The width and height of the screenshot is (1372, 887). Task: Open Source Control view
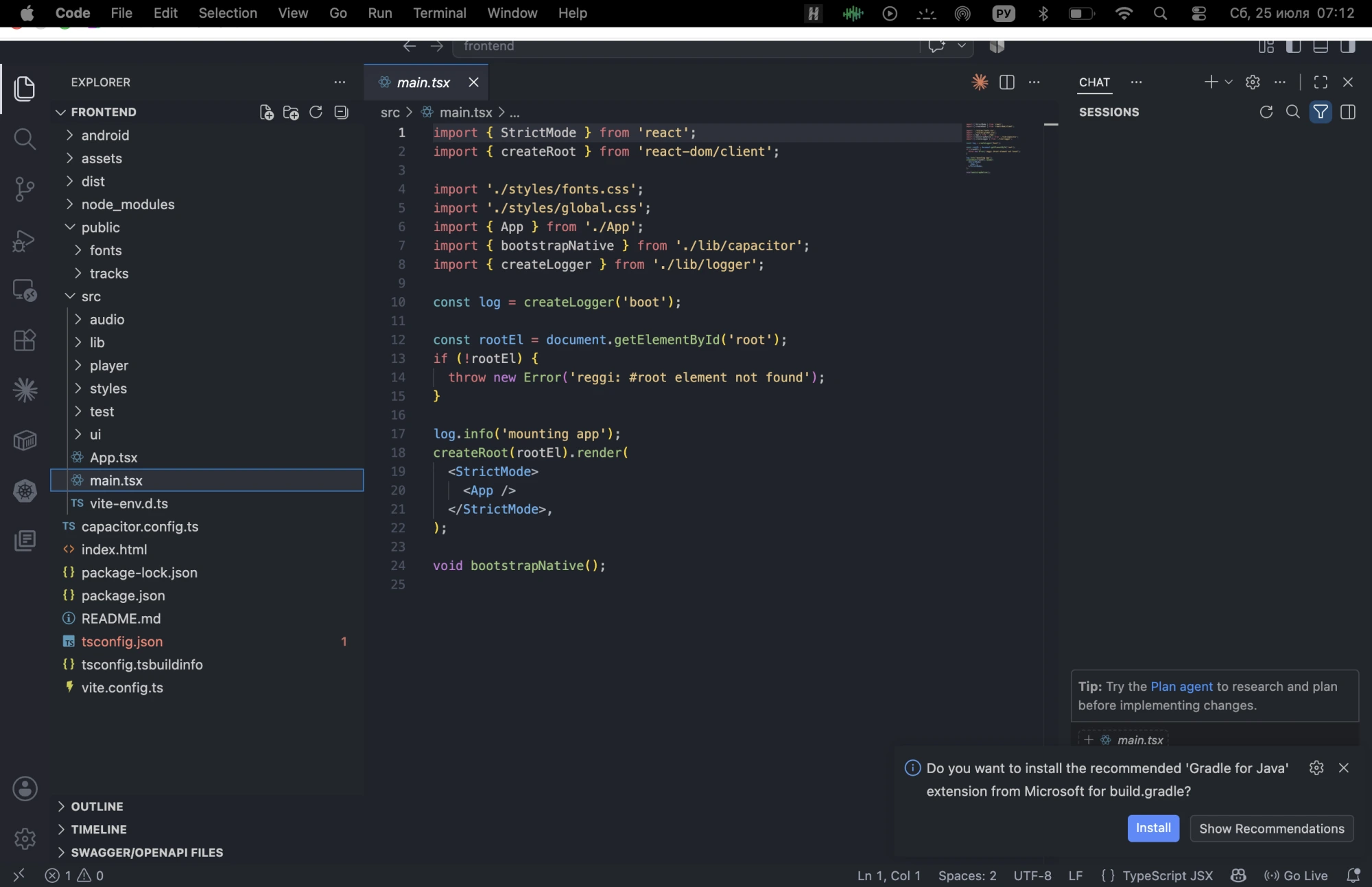tap(25, 189)
